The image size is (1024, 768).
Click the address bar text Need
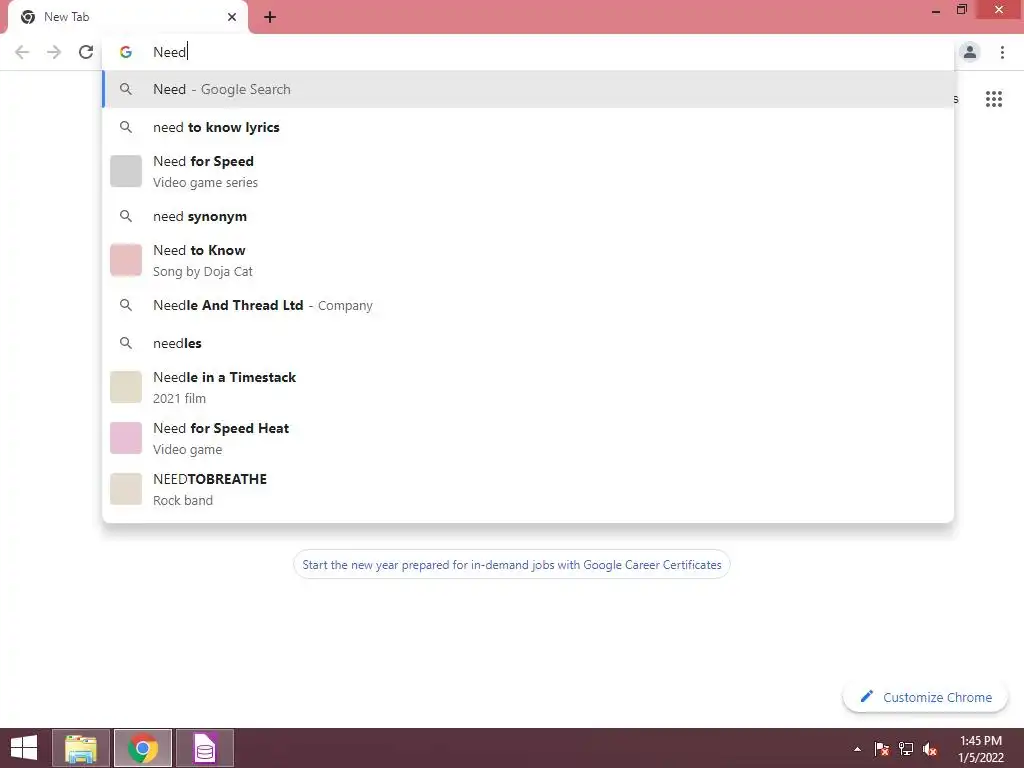(170, 52)
